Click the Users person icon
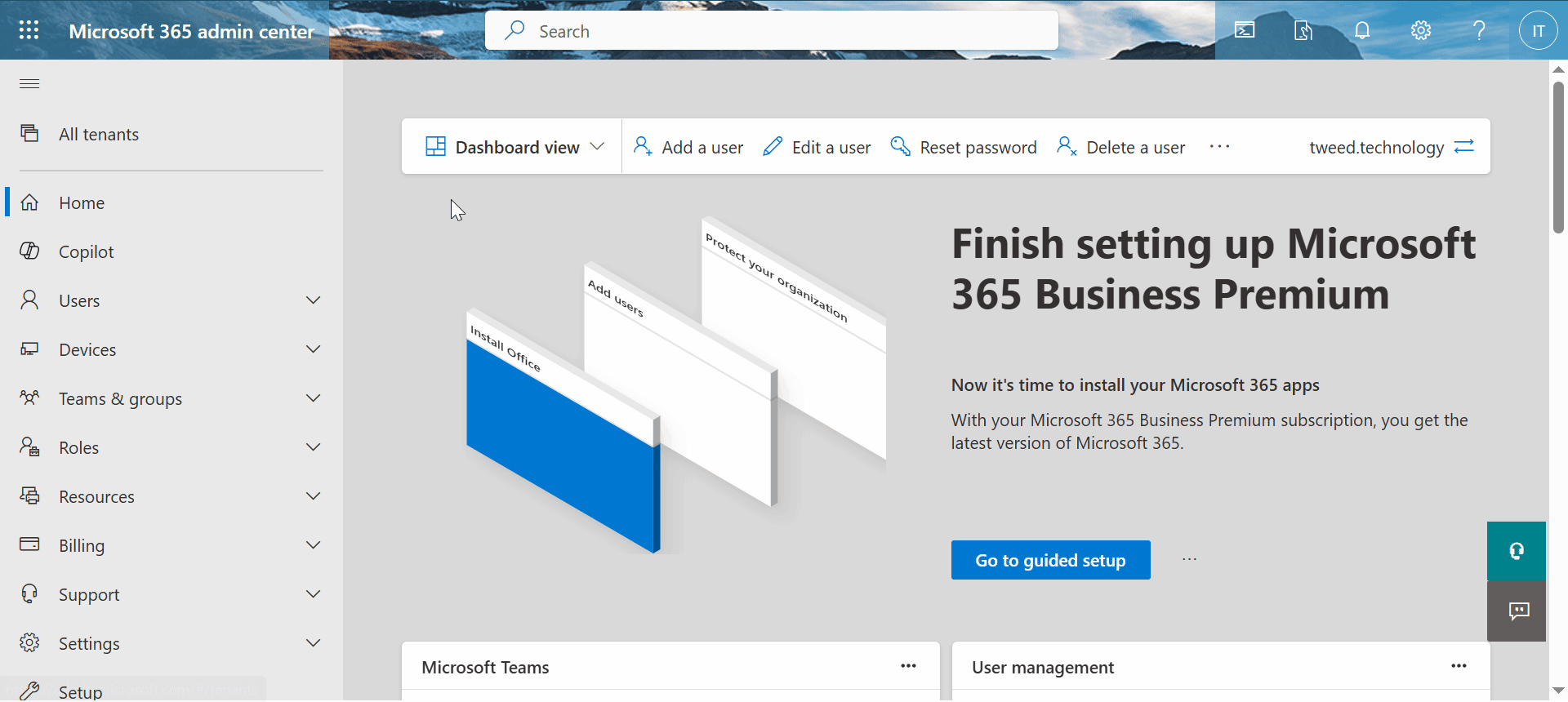Image resolution: width=1568 pixels, height=702 pixels. [29, 300]
